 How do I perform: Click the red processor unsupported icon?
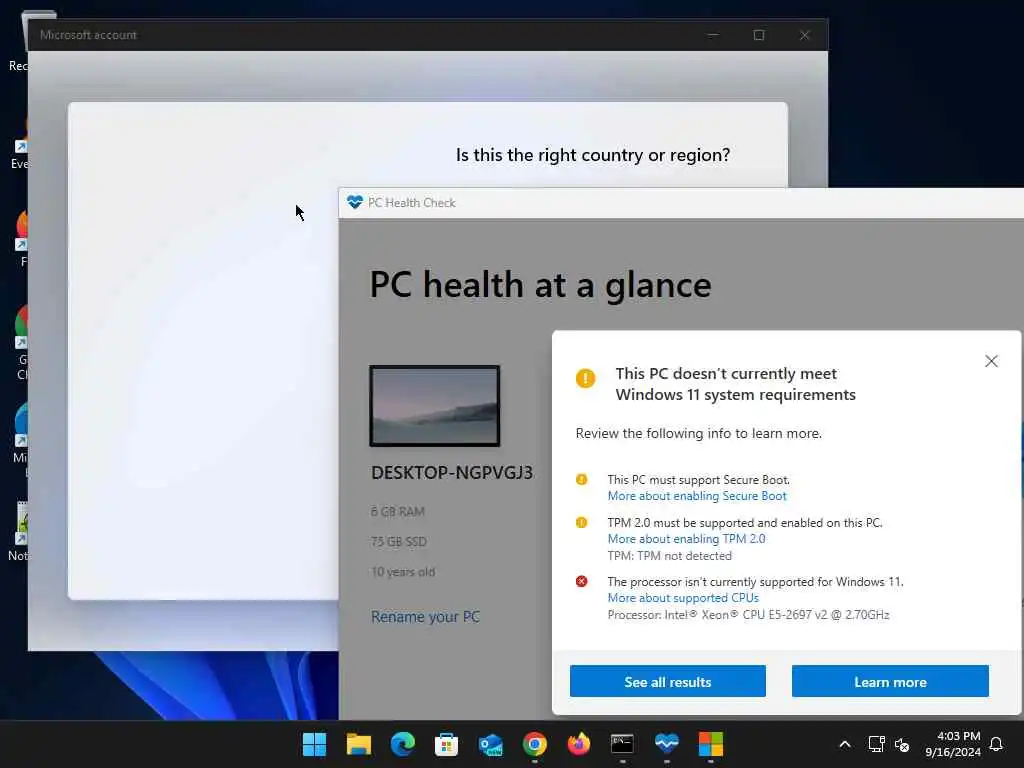pyautogui.click(x=581, y=581)
